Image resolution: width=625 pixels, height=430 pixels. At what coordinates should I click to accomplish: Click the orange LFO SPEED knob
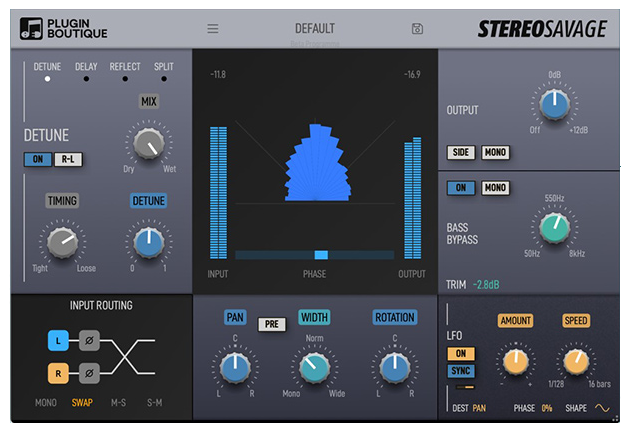tap(576, 362)
